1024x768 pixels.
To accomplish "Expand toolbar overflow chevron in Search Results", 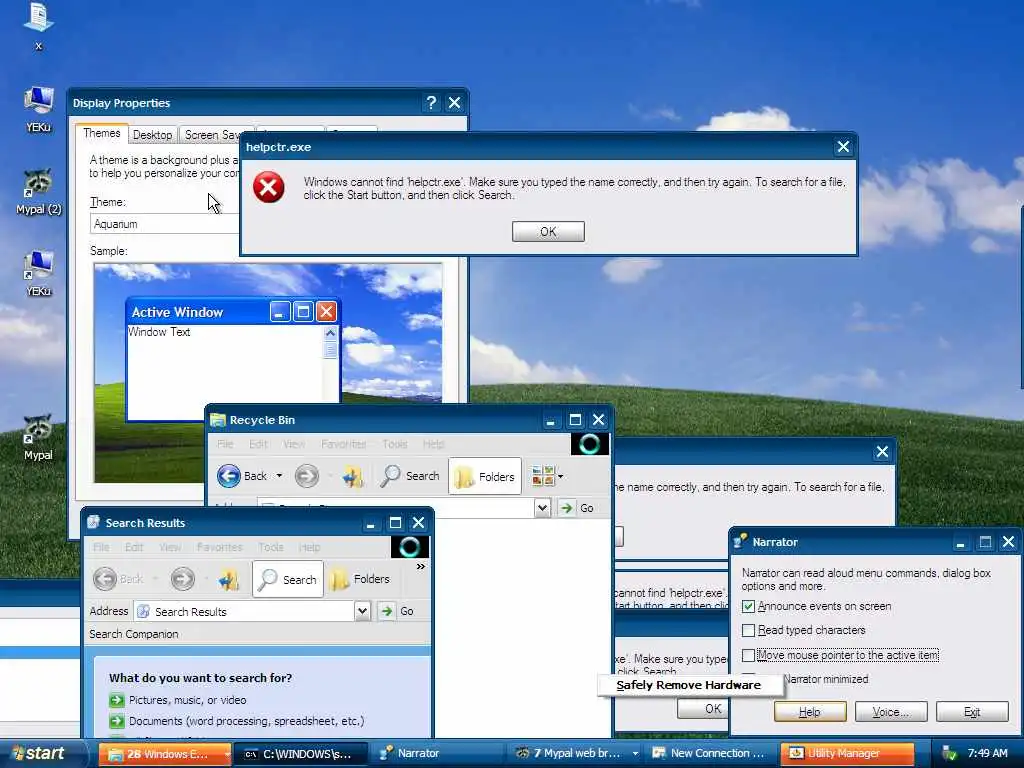I will (421, 566).
